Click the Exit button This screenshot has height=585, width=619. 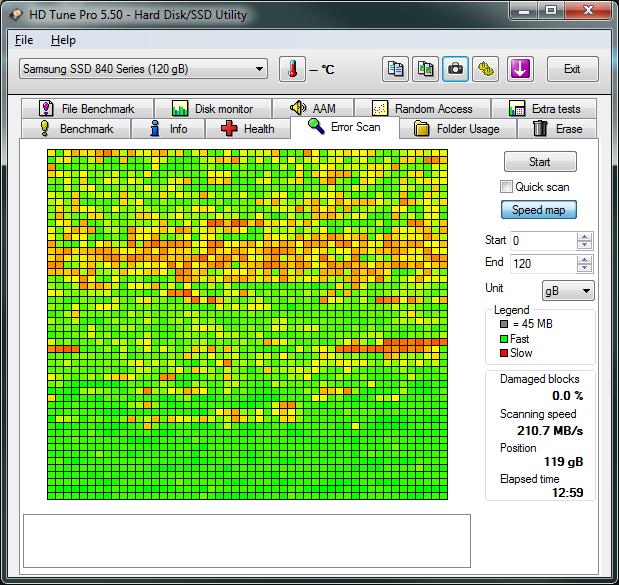click(572, 69)
